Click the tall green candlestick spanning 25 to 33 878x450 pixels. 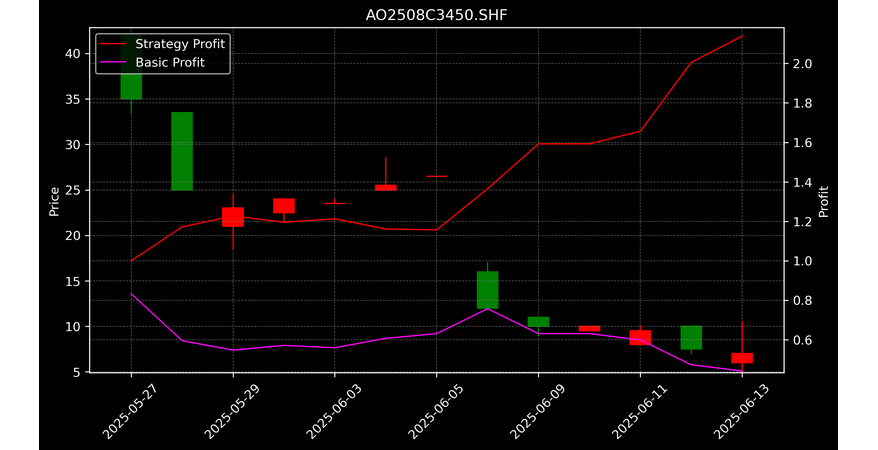tap(182, 151)
